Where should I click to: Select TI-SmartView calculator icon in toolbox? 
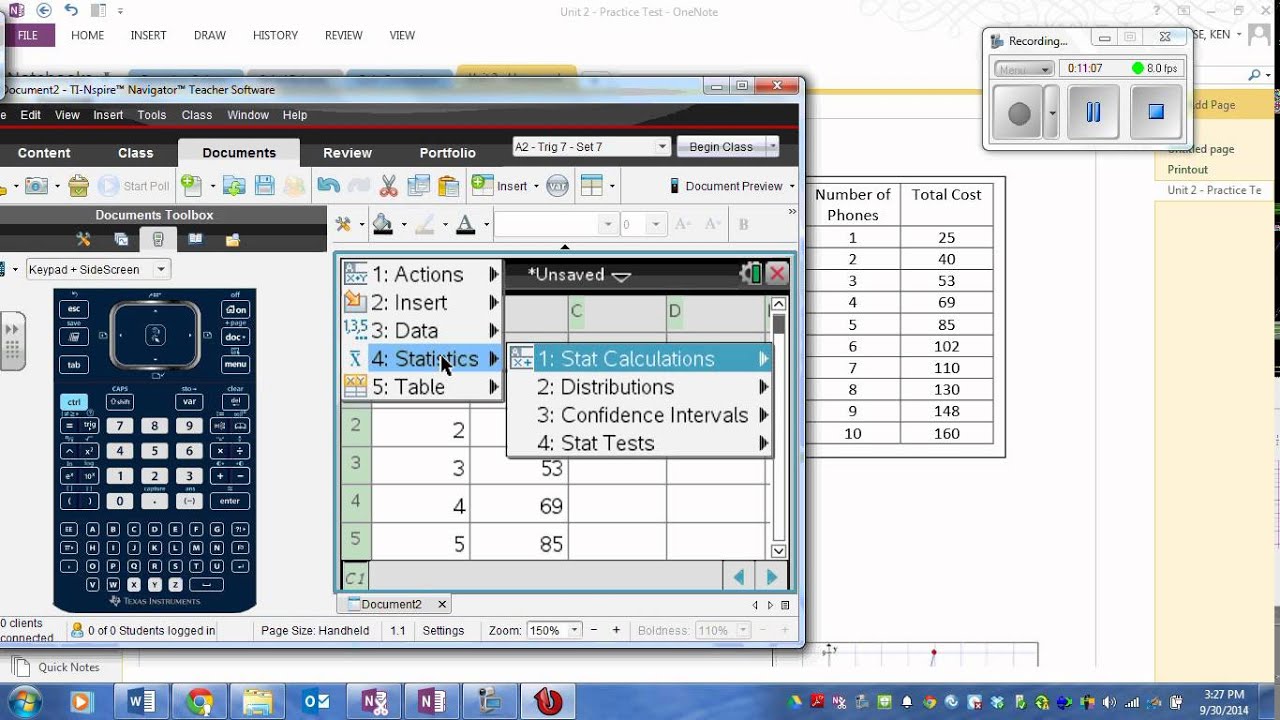(158, 240)
